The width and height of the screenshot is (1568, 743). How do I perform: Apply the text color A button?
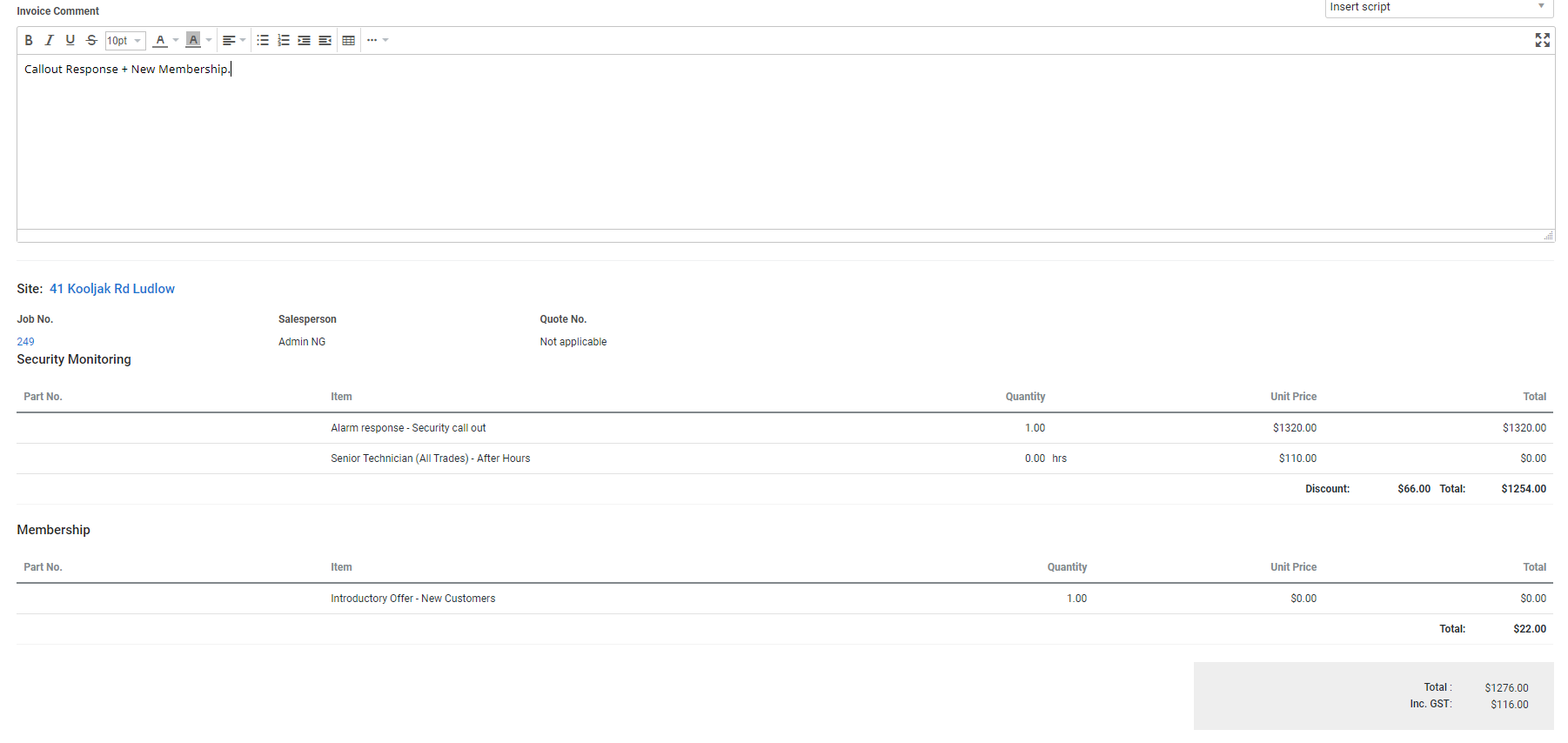point(160,40)
